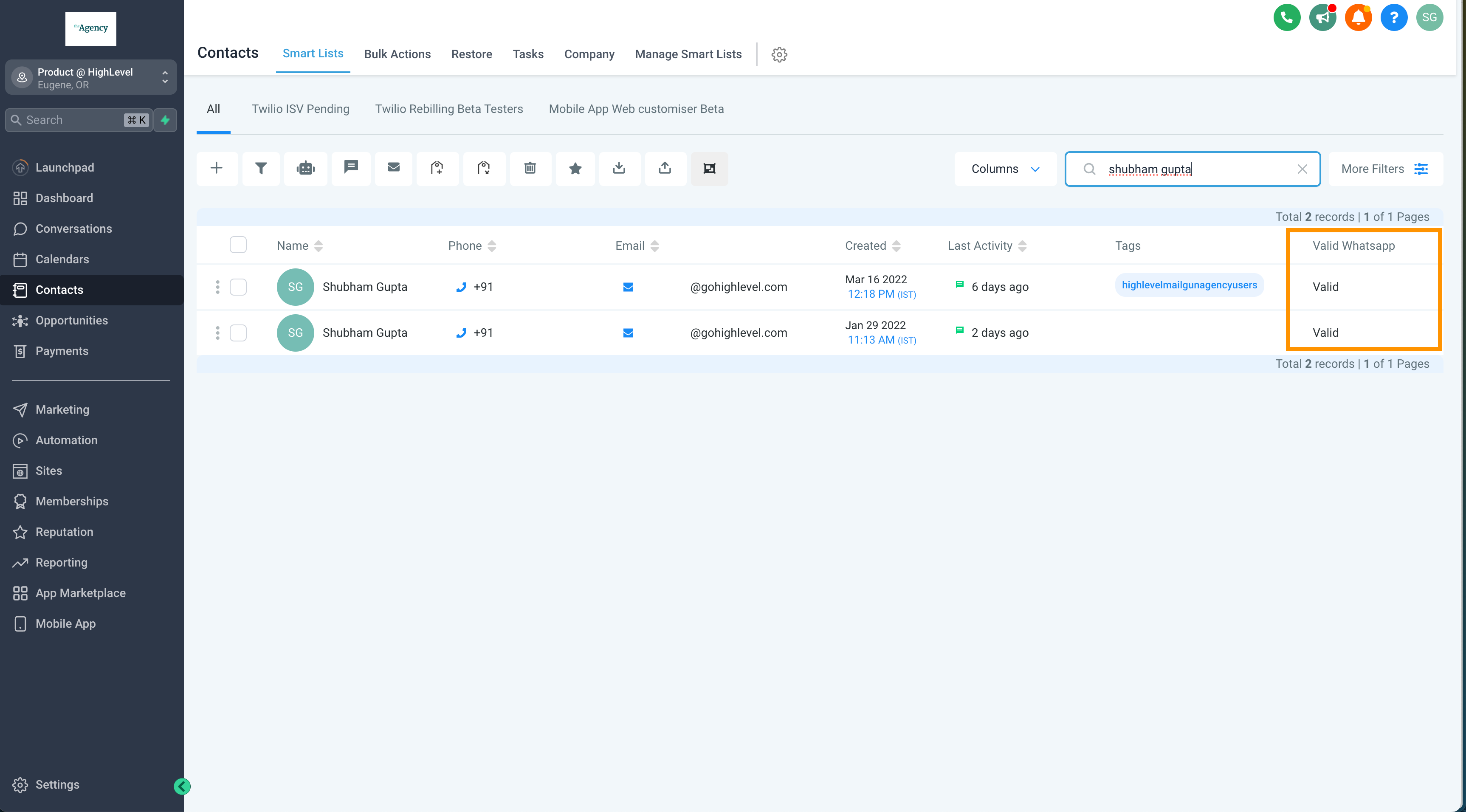Select Mobile App Web customiser Beta list
Image resolution: width=1466 pixels, height=812 pixels.
(x=636, y=109)
